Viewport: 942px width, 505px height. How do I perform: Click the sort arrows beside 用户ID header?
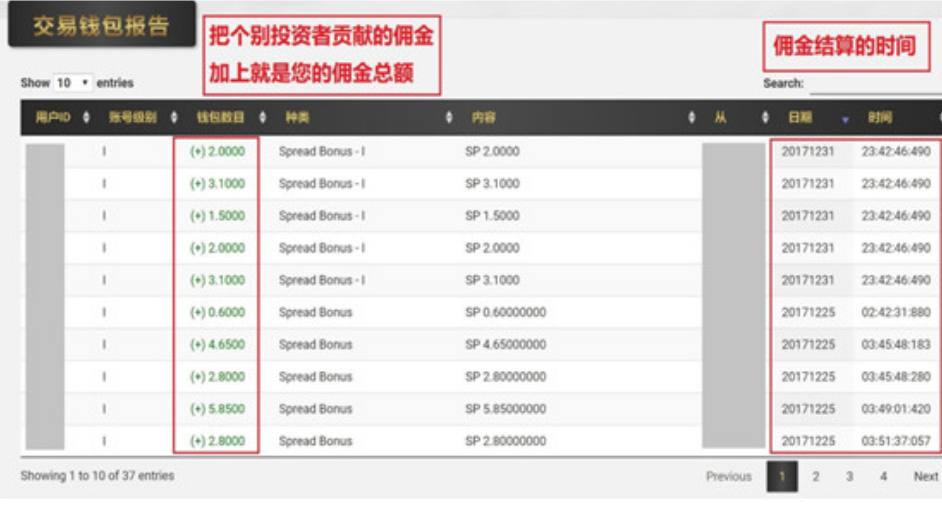(x=86, y=118)
